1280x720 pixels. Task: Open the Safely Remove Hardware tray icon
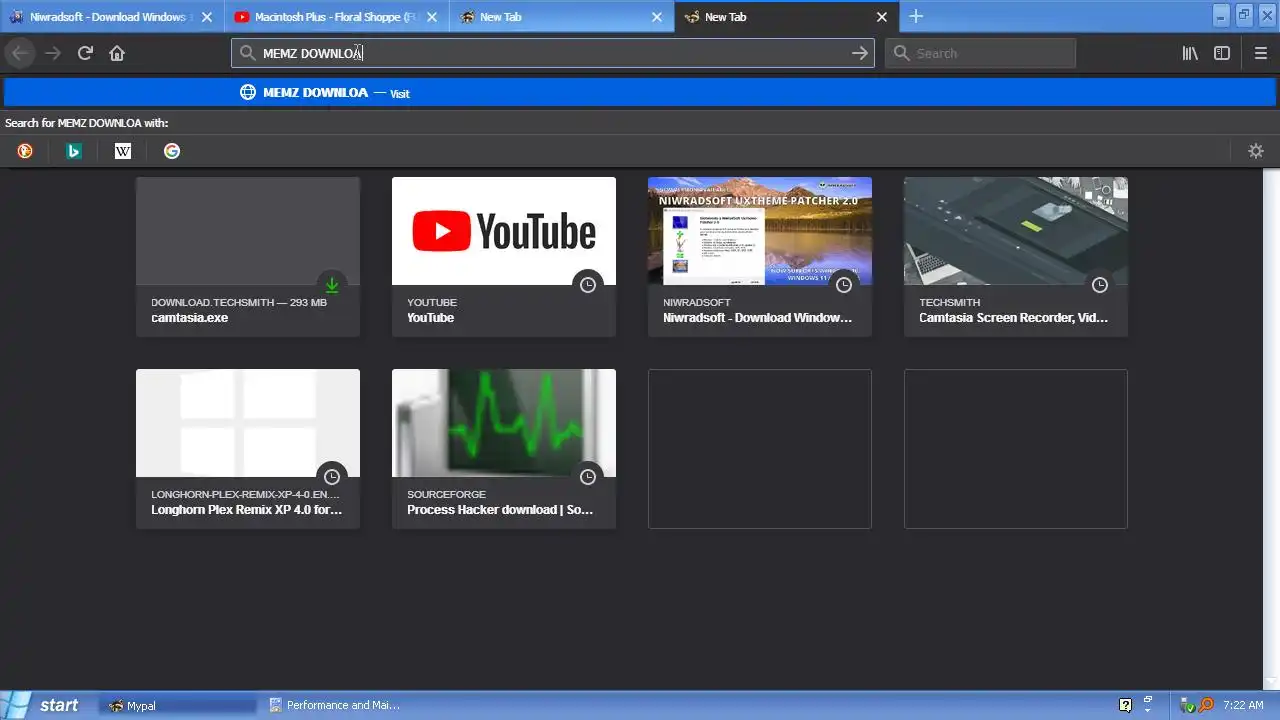point(1188,705)
